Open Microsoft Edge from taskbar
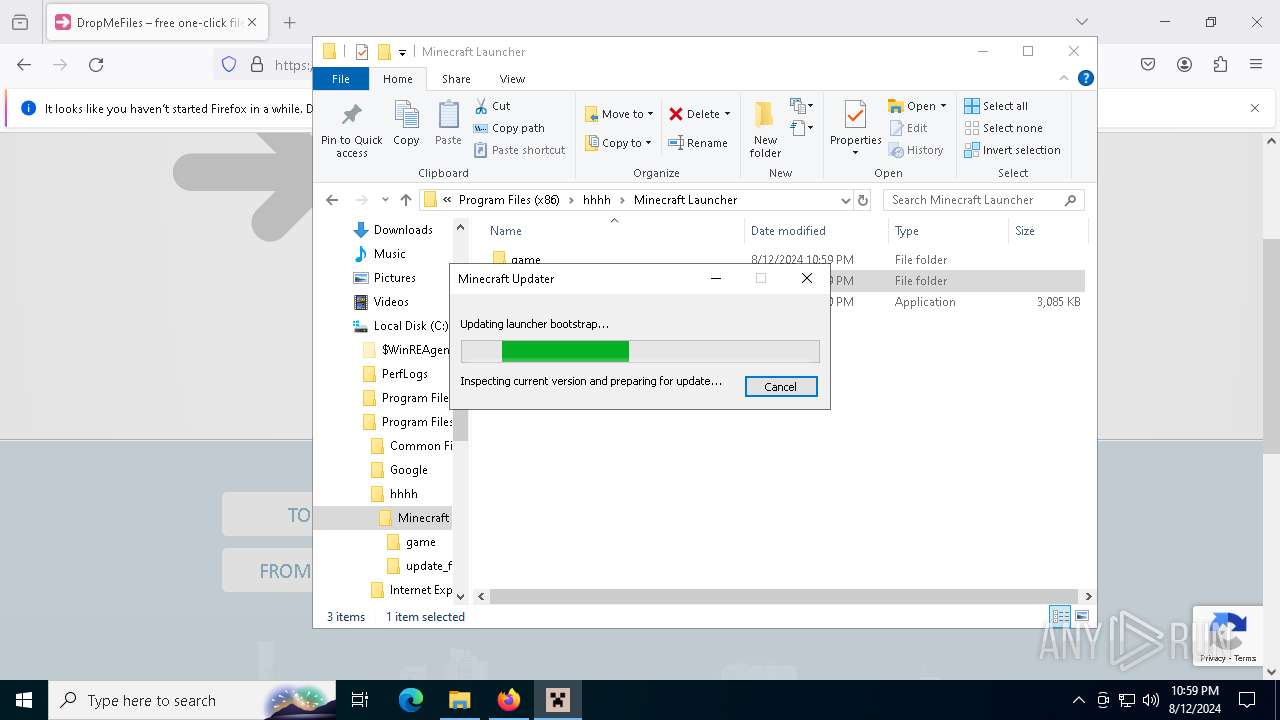This screenshot has width=1280, height=720. 411,700
